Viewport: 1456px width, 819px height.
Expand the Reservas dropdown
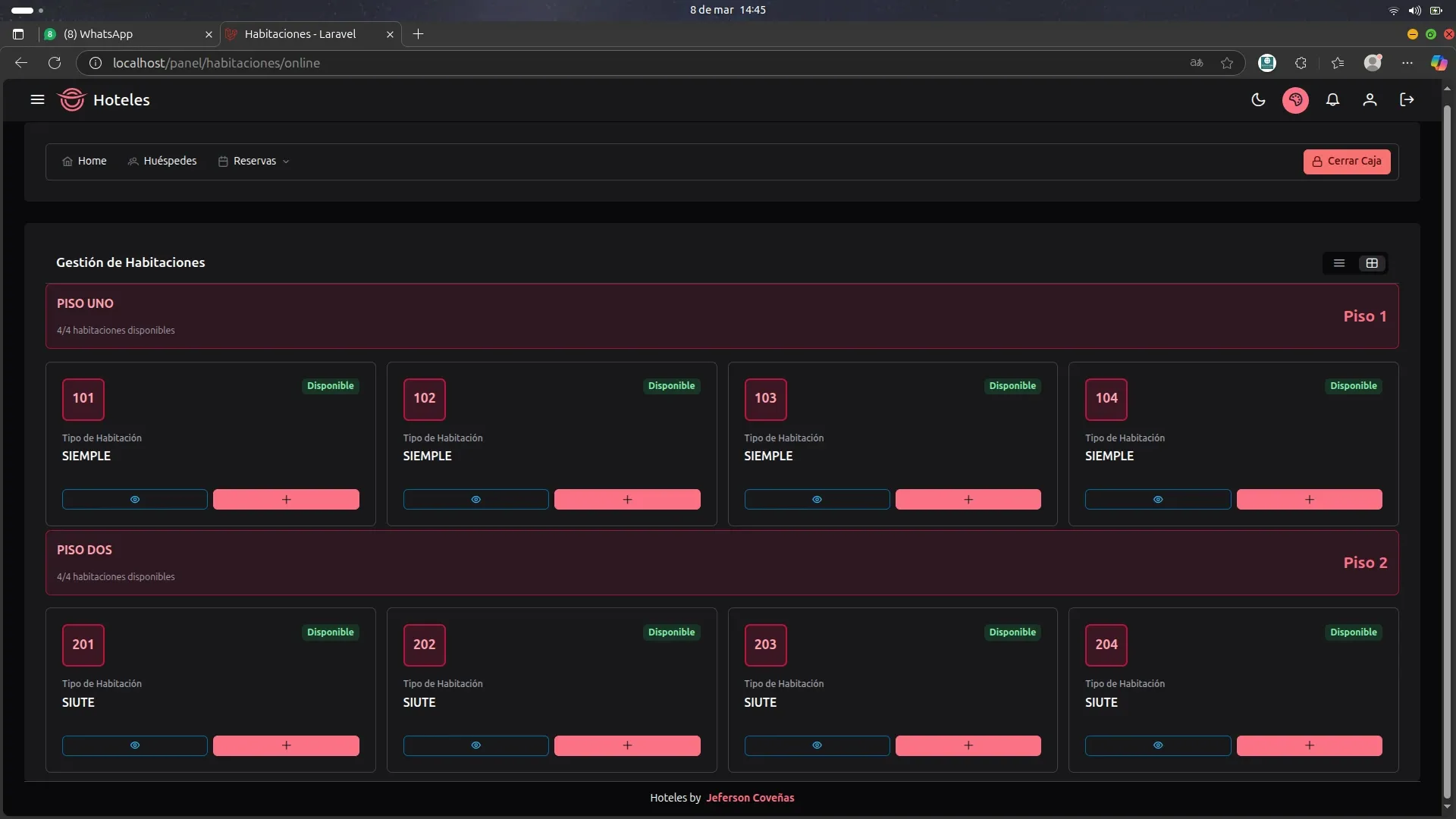[x=254, y=162]
